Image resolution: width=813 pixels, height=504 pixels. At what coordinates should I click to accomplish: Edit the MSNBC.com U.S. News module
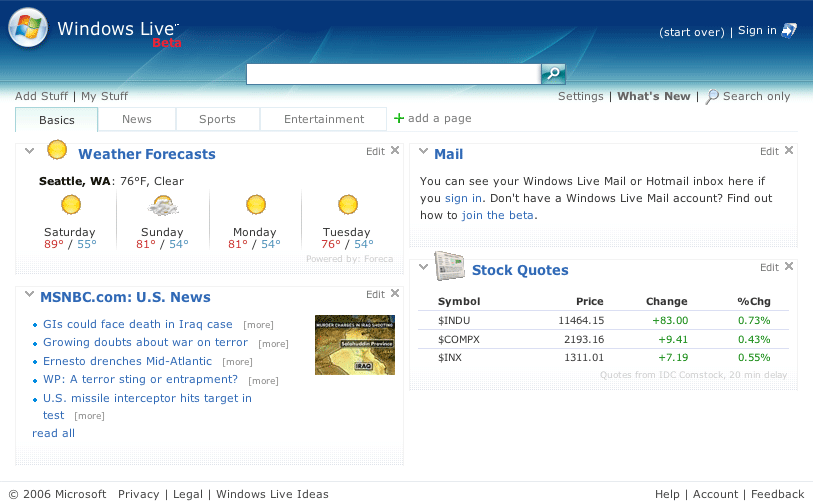(x=375, y=295)
